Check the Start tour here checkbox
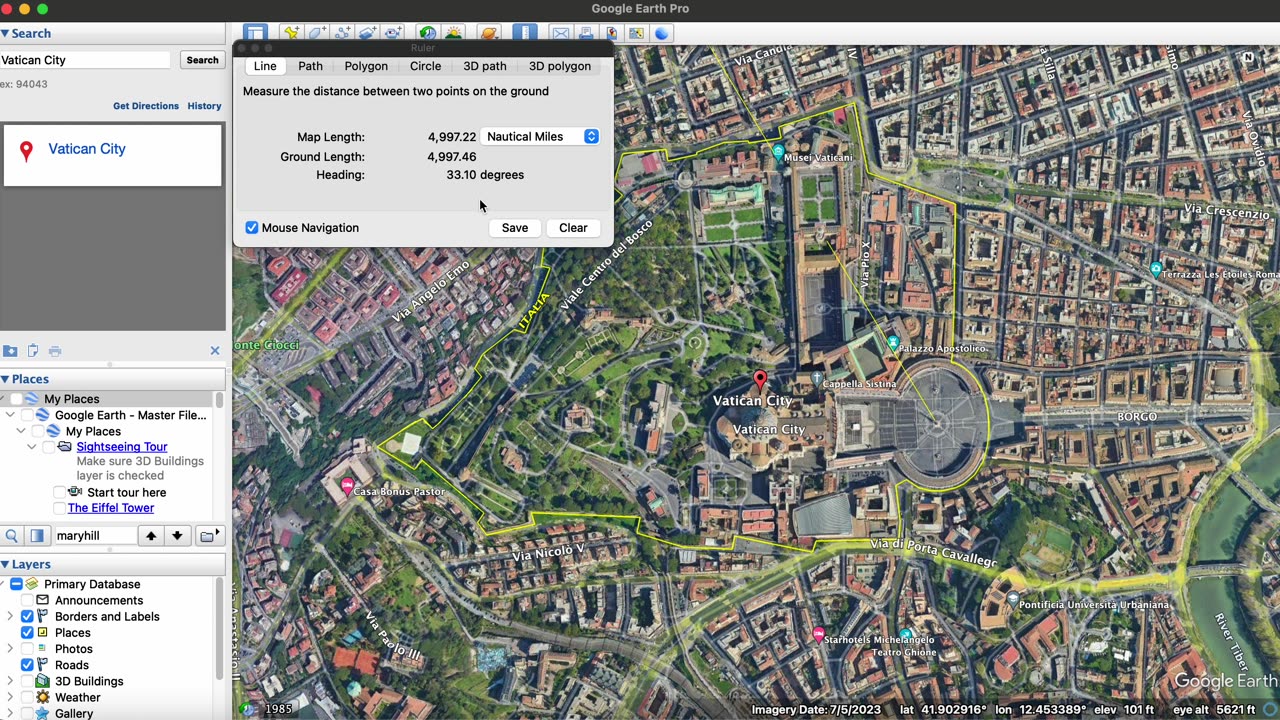Image resolution: width=1280 pixels, height=720 pixels. coord(59,492)
